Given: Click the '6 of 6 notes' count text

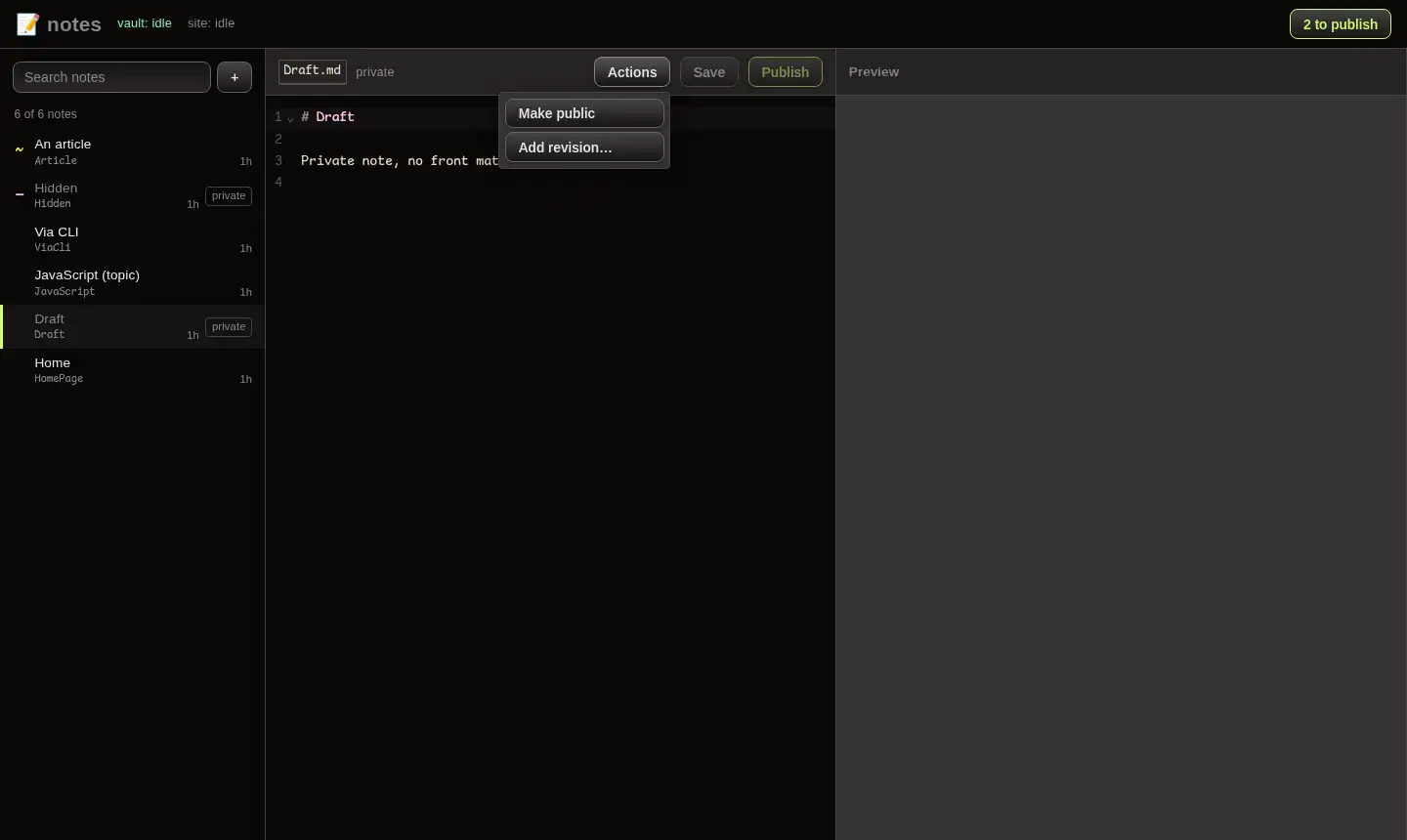Looking at the screenshot, I should point(45,114).
